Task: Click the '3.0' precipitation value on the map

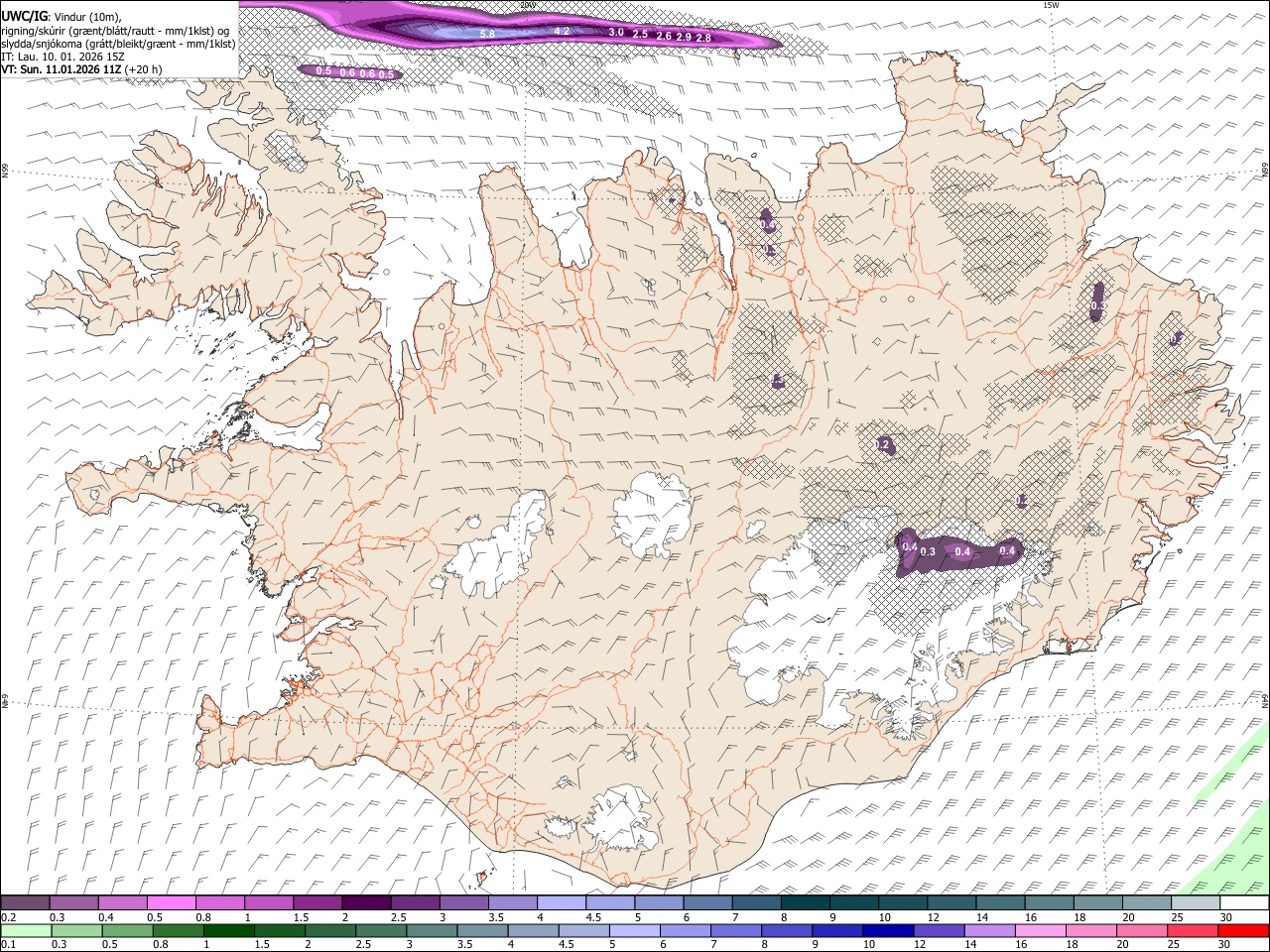Action: (x=616, y=33)
